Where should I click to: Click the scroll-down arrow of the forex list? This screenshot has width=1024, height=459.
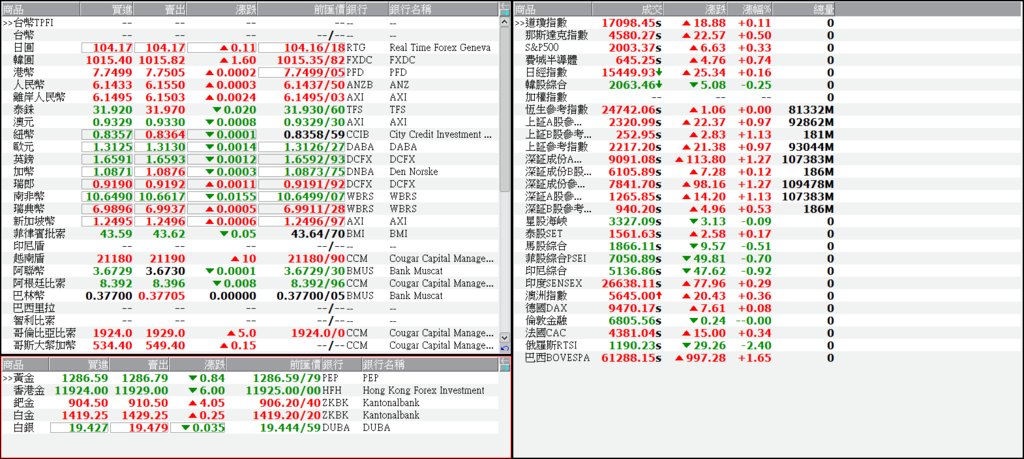click(x=505, y=338)
